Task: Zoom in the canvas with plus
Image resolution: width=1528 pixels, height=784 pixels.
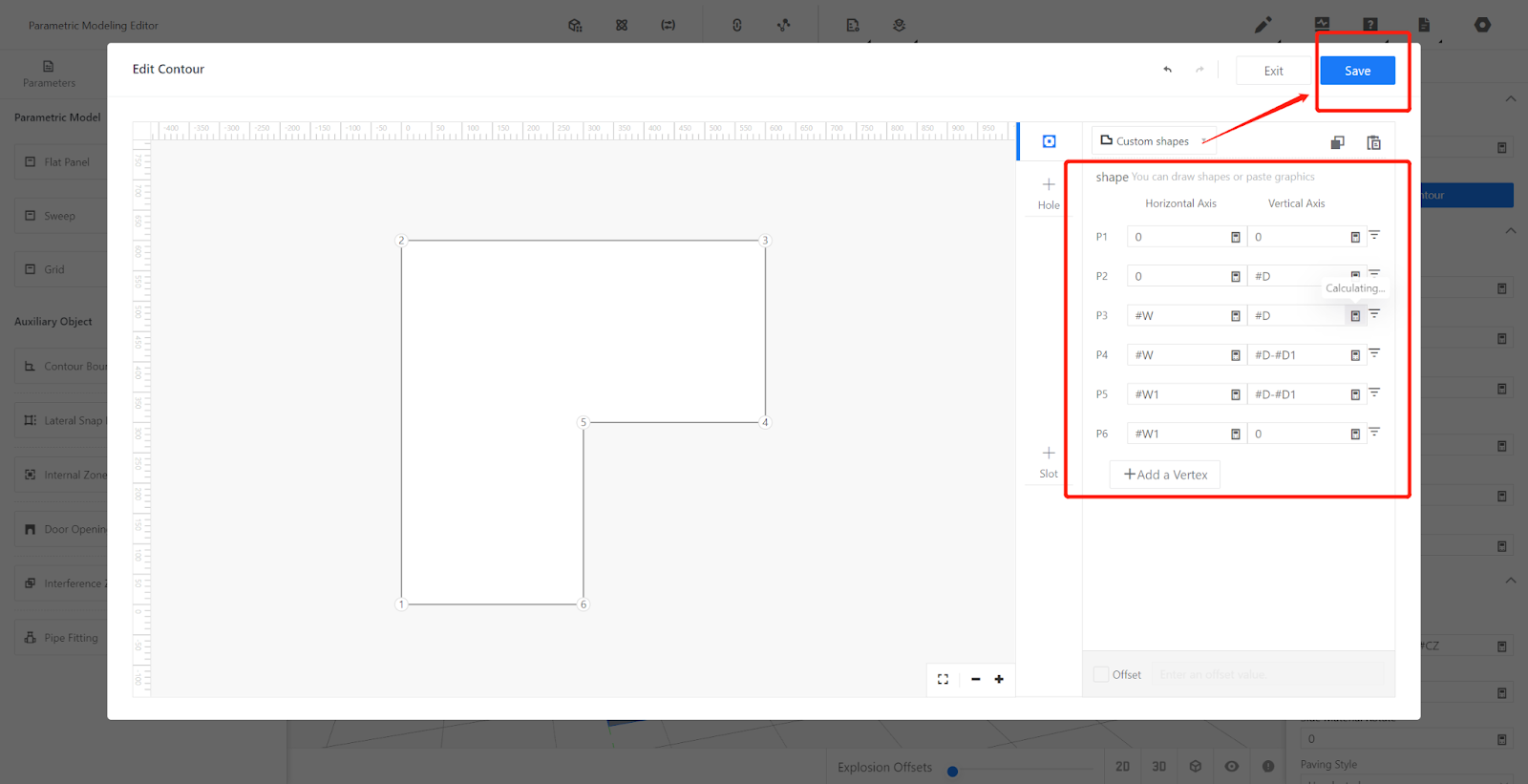Action: point(999,679)
